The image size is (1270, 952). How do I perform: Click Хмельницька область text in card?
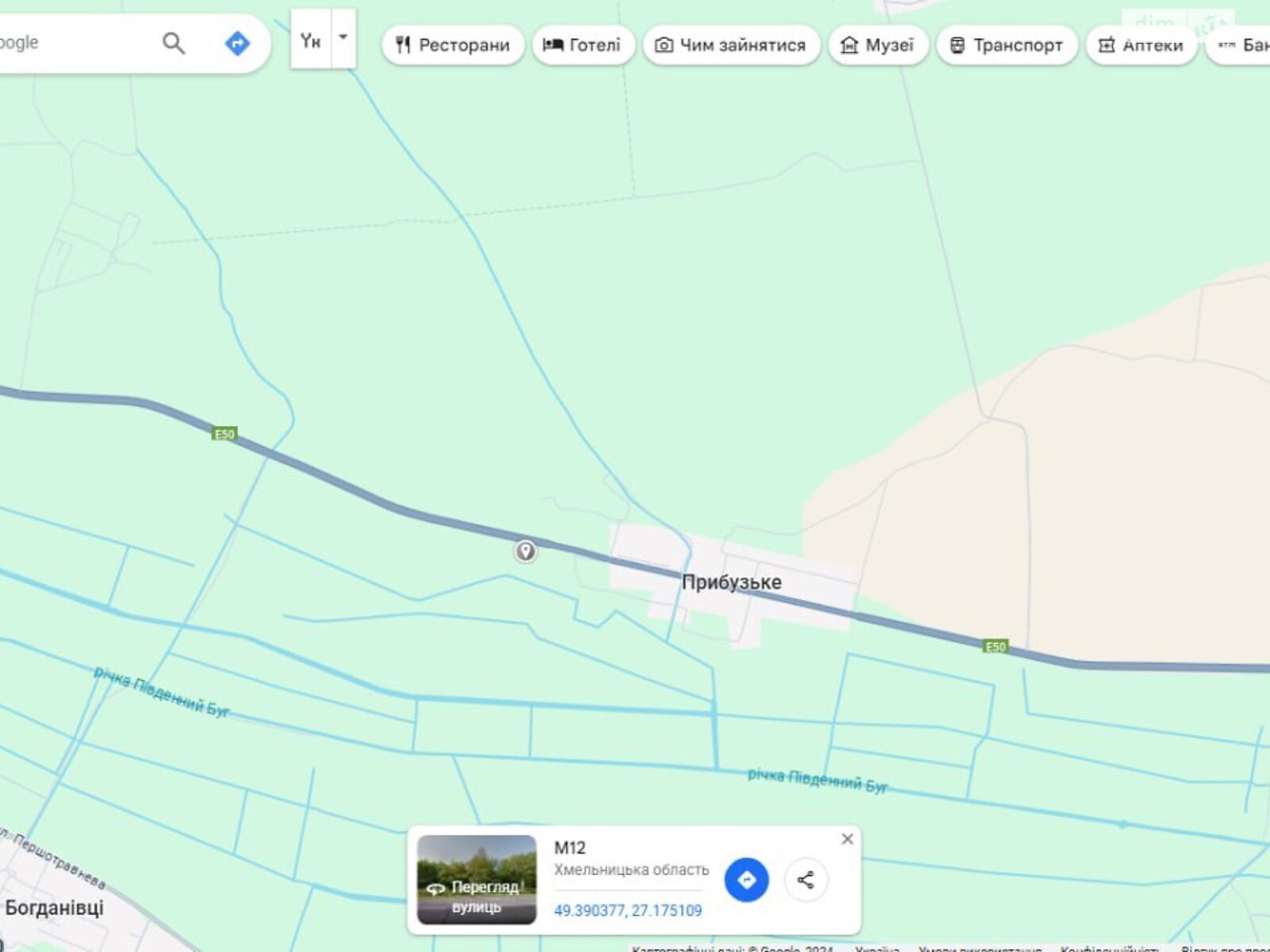pos(632,869)
